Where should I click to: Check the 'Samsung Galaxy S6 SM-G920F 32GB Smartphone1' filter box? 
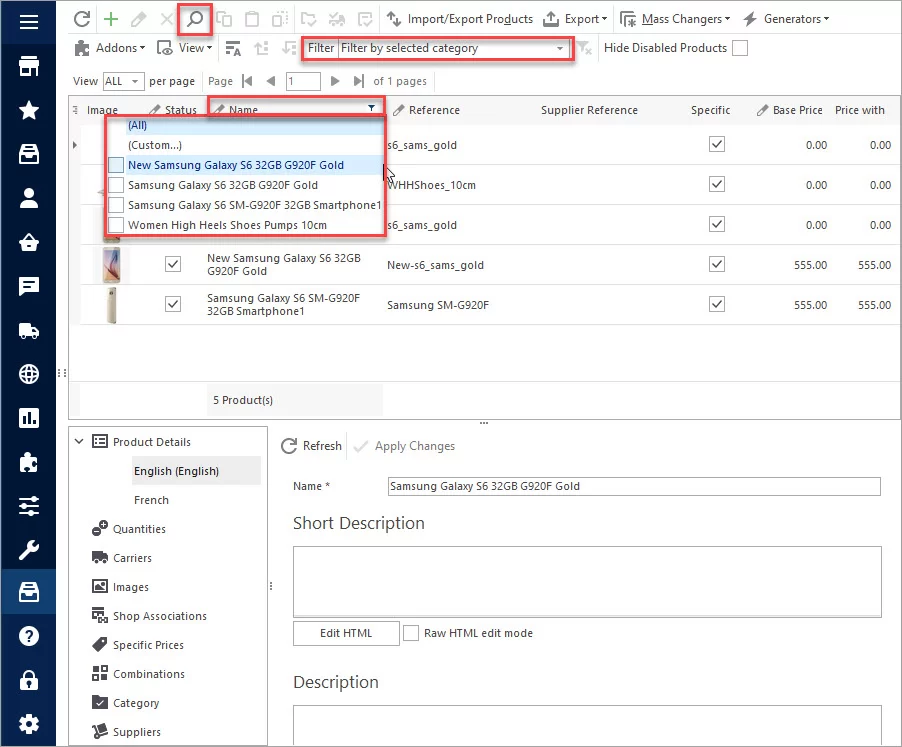[x=116, y=205]
